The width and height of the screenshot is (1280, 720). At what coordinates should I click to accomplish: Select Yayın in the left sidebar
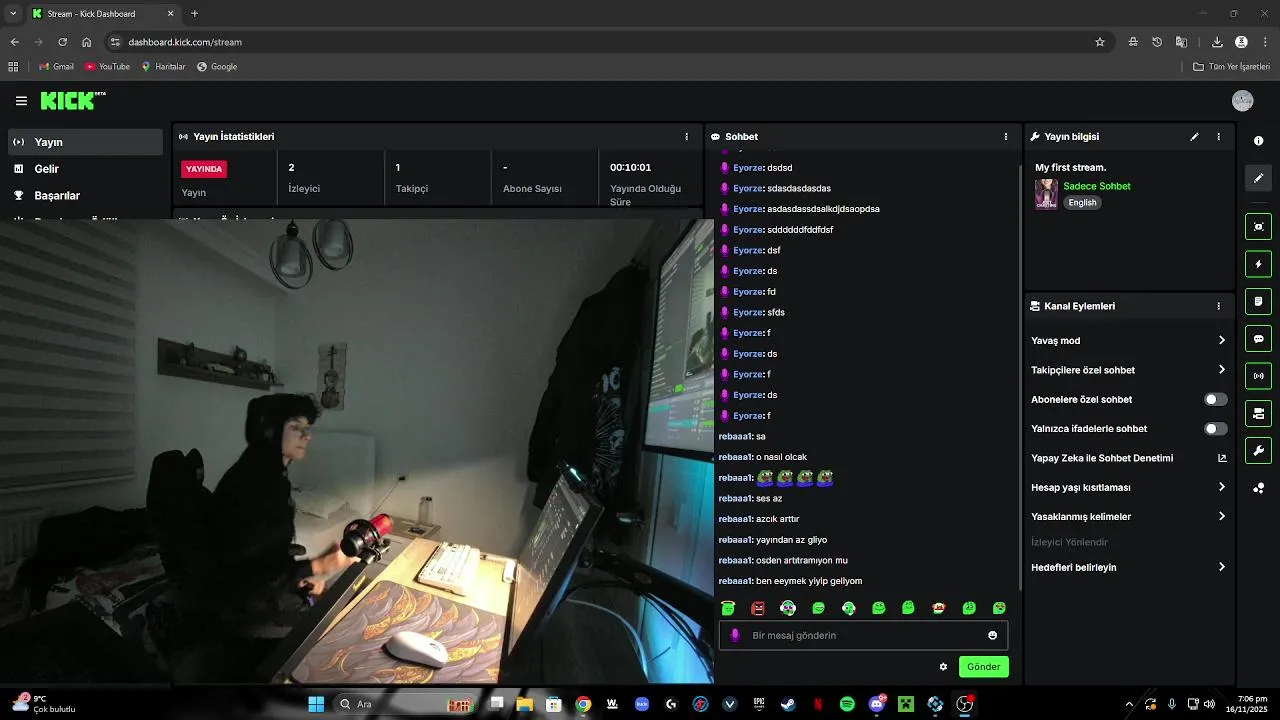[85, 142]
